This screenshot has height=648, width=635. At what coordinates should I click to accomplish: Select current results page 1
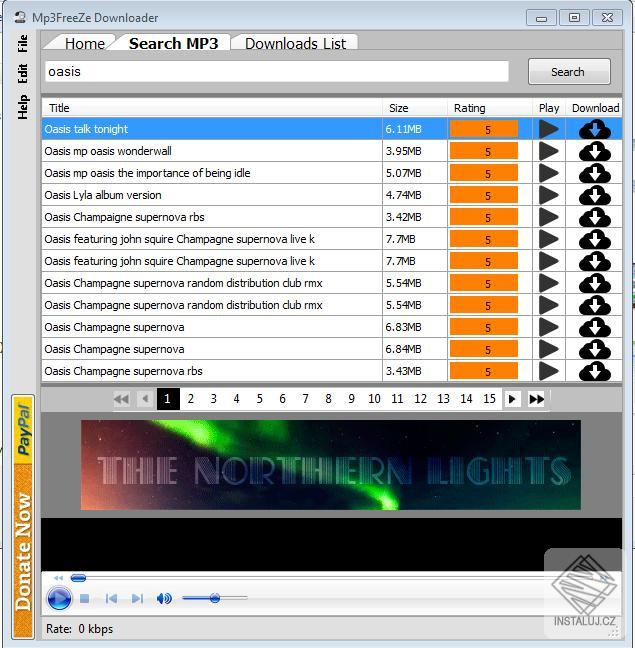pyautogui.click(x=168, y=399)
